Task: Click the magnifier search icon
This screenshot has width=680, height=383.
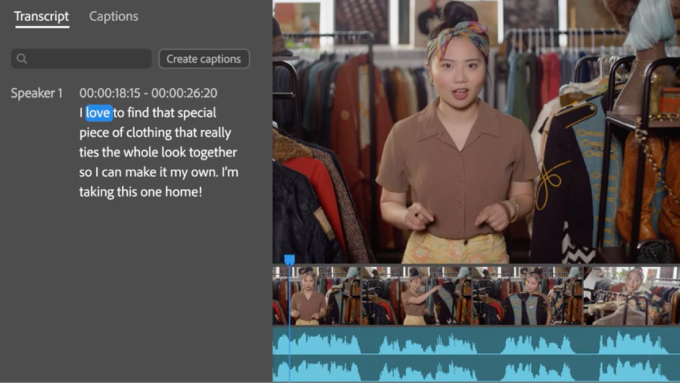Action: [22, 59]
